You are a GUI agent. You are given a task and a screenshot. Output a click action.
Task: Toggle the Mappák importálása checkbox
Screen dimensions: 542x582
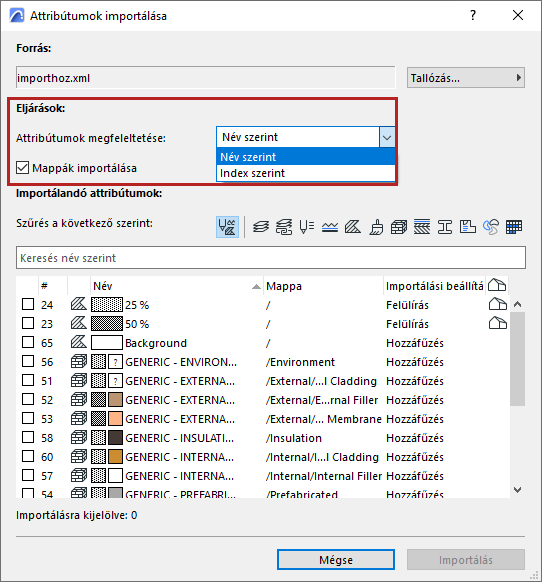tap(22, 168)
